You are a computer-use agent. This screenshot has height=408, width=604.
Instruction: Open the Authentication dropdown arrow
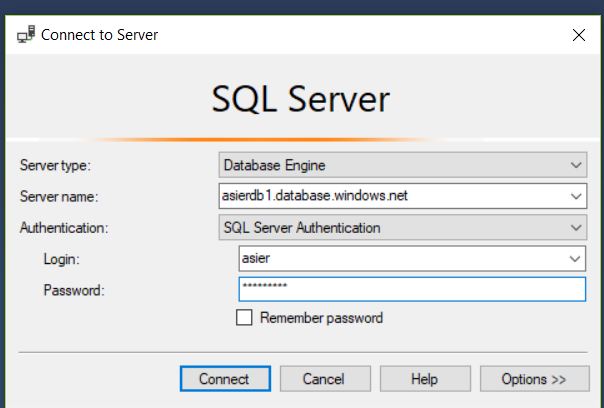pos(576,228)
